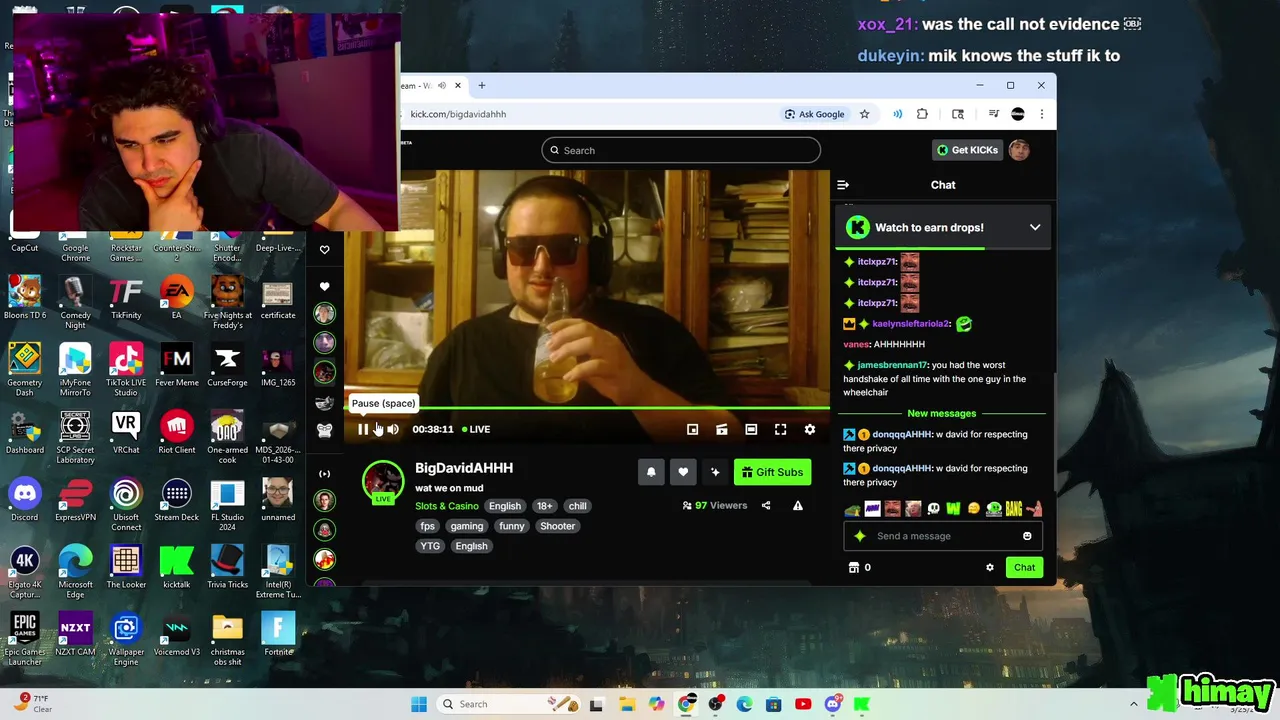The height and width of the screenshot is (720, 1280).
Task: Open Chrome media controls icon
Action: (993, 114)
